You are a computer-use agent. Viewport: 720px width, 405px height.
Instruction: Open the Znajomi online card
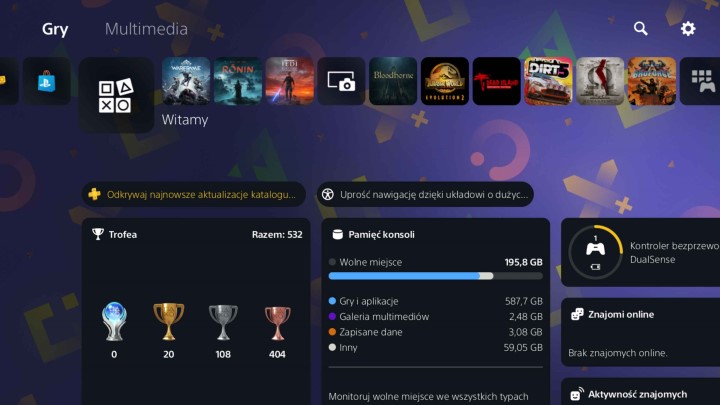tap(641, 332)
